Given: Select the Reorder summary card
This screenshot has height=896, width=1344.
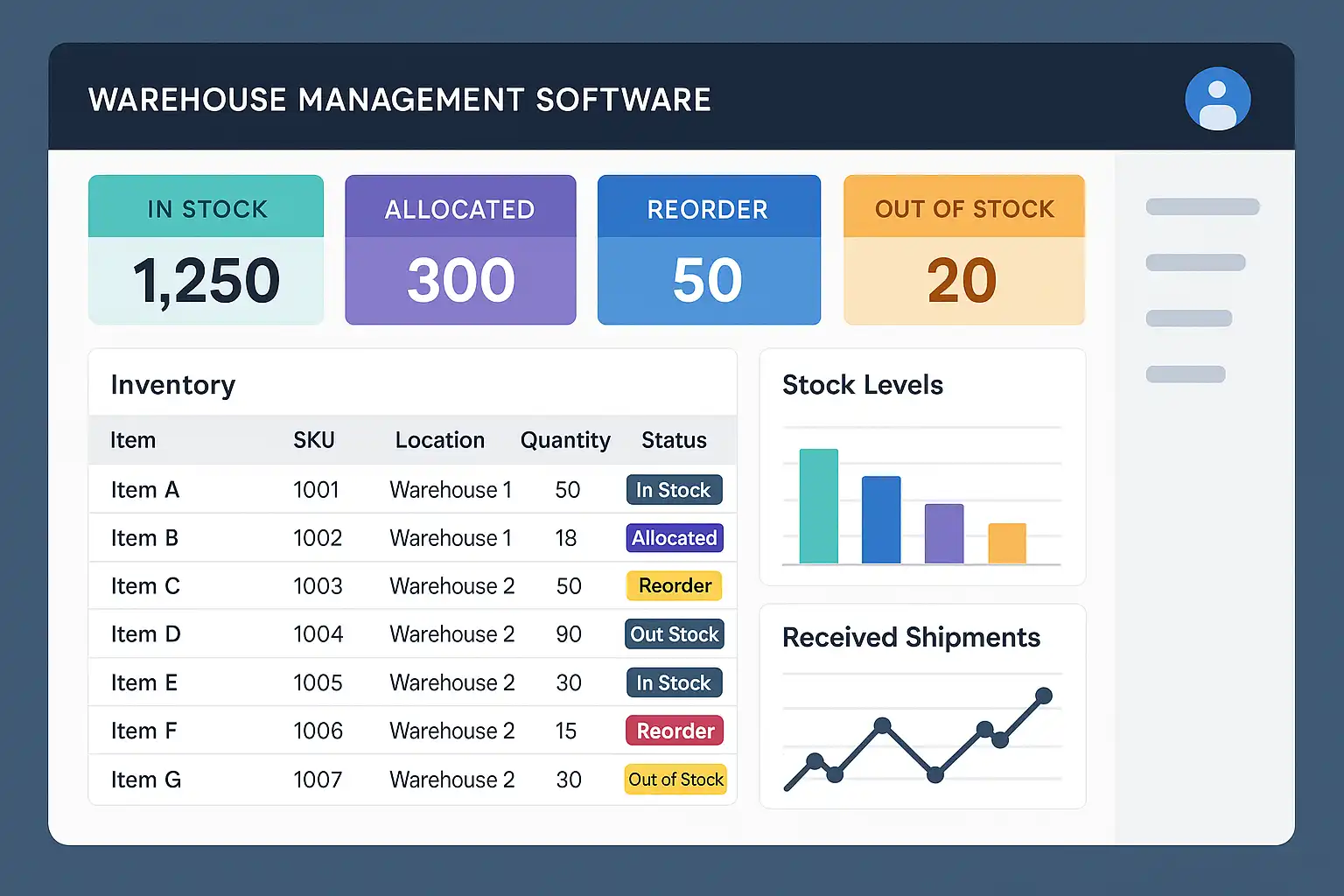Looking at the screenshot, I should (x=709, y=250).
